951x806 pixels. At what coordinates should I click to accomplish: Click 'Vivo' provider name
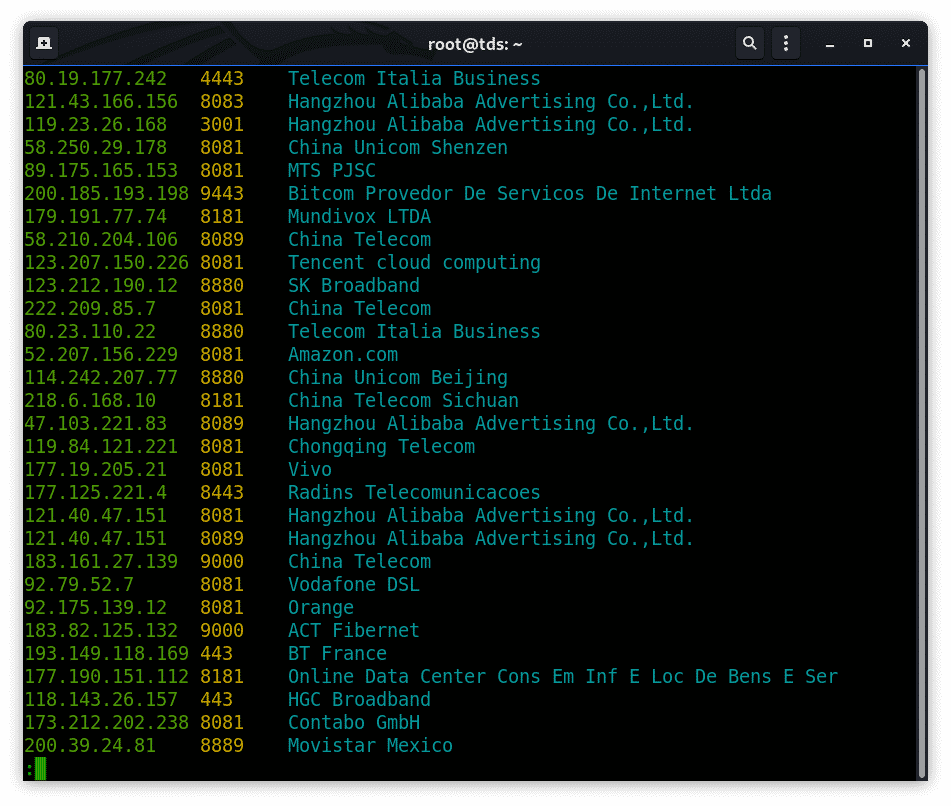click(310, 470)
